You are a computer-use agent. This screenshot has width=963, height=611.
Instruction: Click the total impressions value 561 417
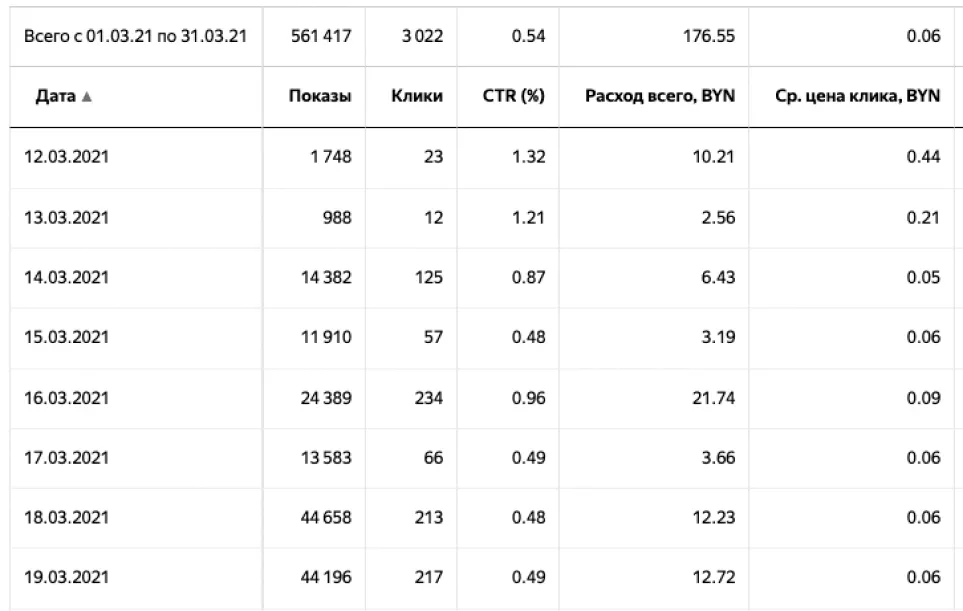[x=320, y=36]
